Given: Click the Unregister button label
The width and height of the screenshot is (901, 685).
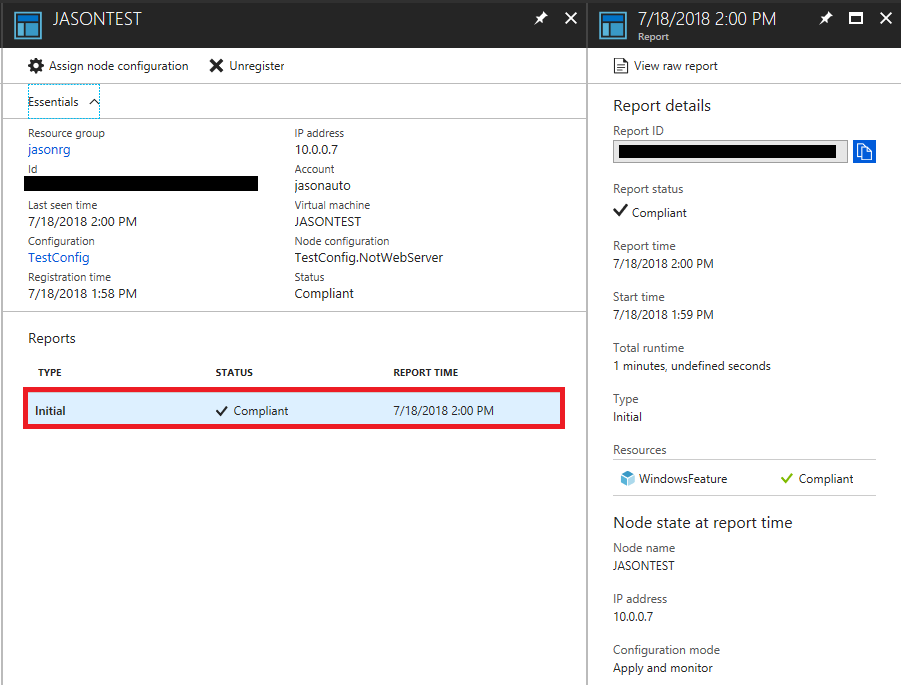Looking at the screenshot, I should 257,66.
